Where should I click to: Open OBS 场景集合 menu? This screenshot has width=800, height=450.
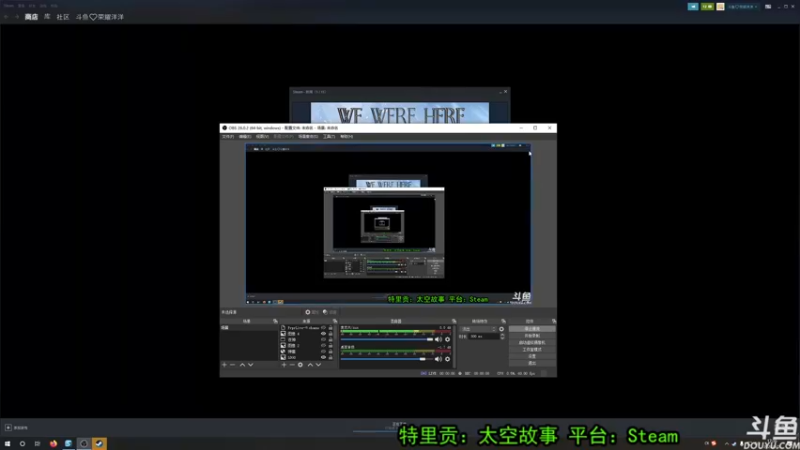click(x=308, y=137)
